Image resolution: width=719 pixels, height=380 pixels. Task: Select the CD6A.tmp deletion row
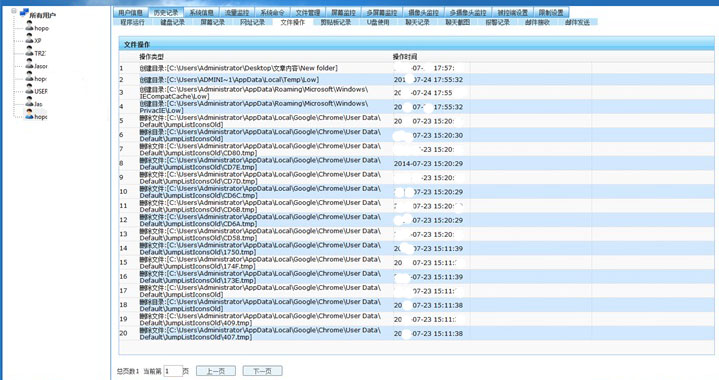[x=416, y=220]
